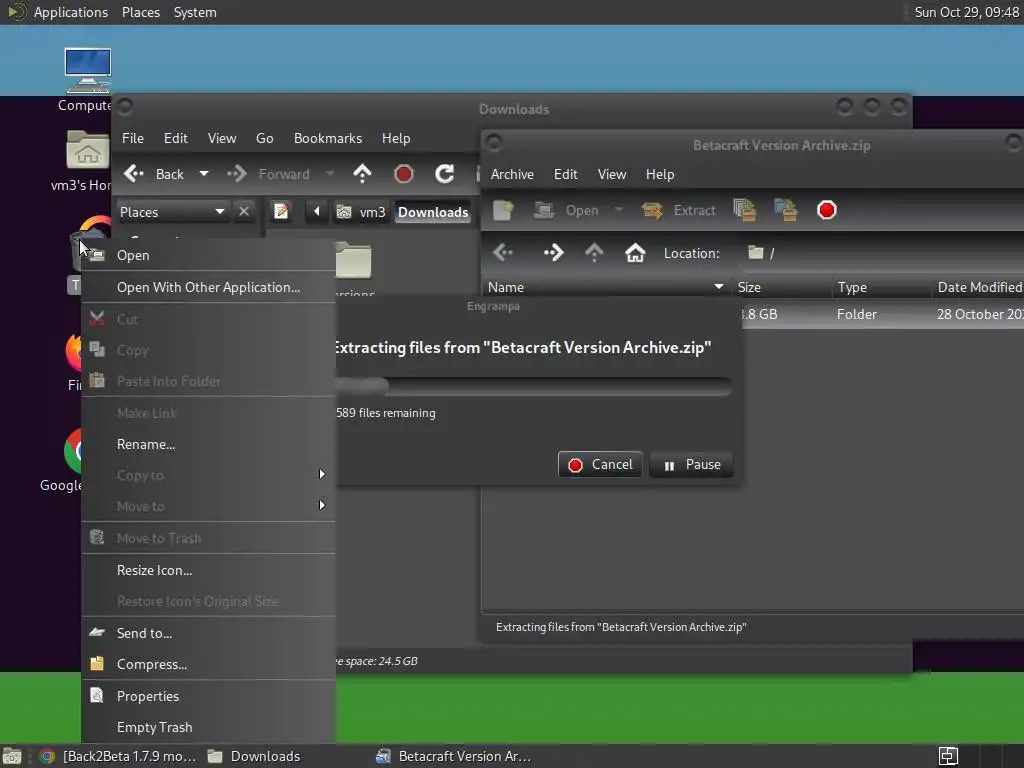The height and width of the screenshot is (768, 1024).
Task: Open Archive menu in Engrampa
Action: 512,174
